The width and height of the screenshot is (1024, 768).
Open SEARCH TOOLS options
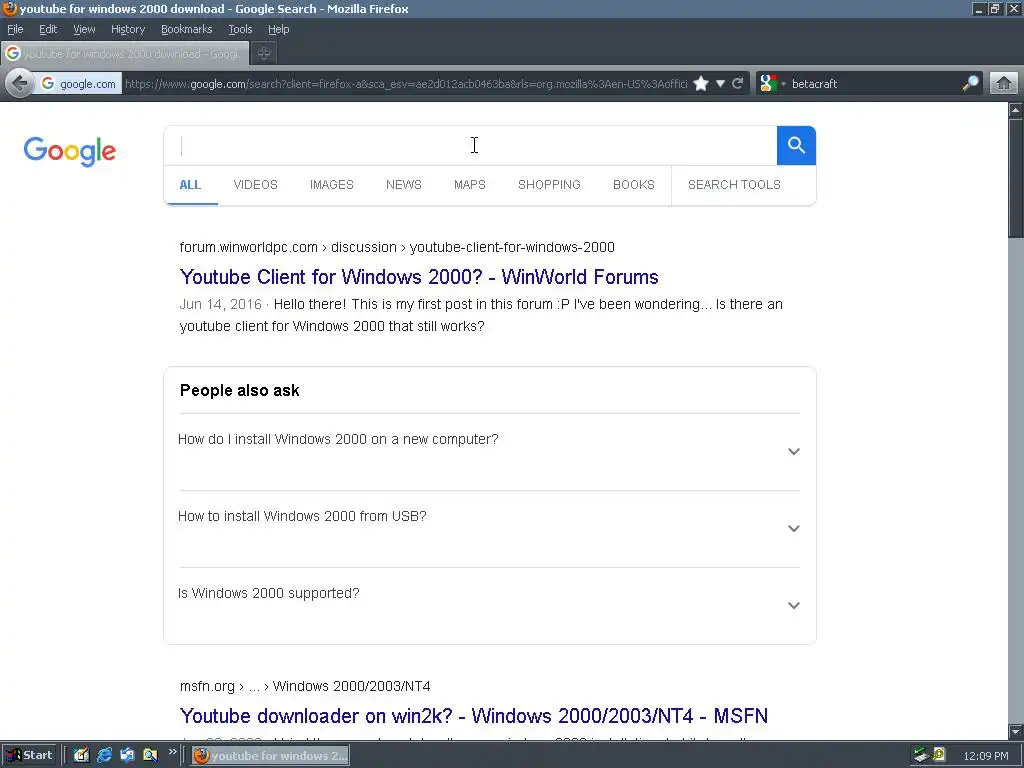click(734, 185)
